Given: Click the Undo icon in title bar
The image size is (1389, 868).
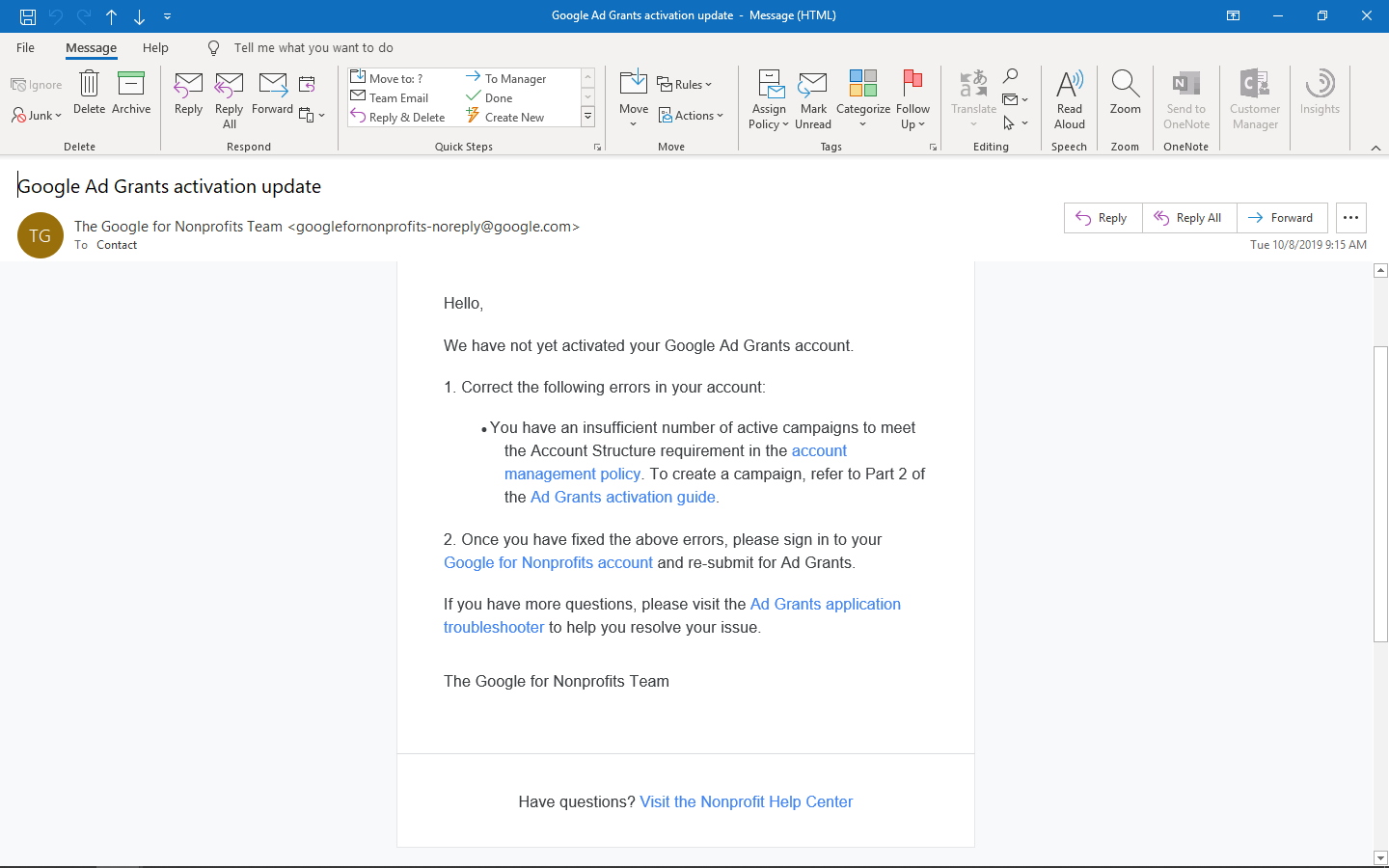Looking at the screenshot, I should (56, 16).
